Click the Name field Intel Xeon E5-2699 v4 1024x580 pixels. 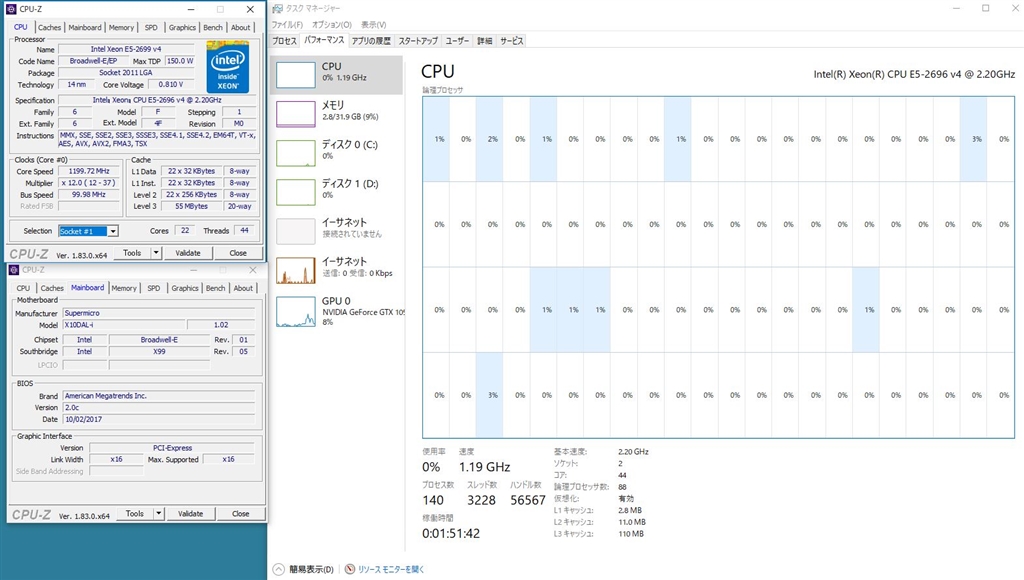126,49
